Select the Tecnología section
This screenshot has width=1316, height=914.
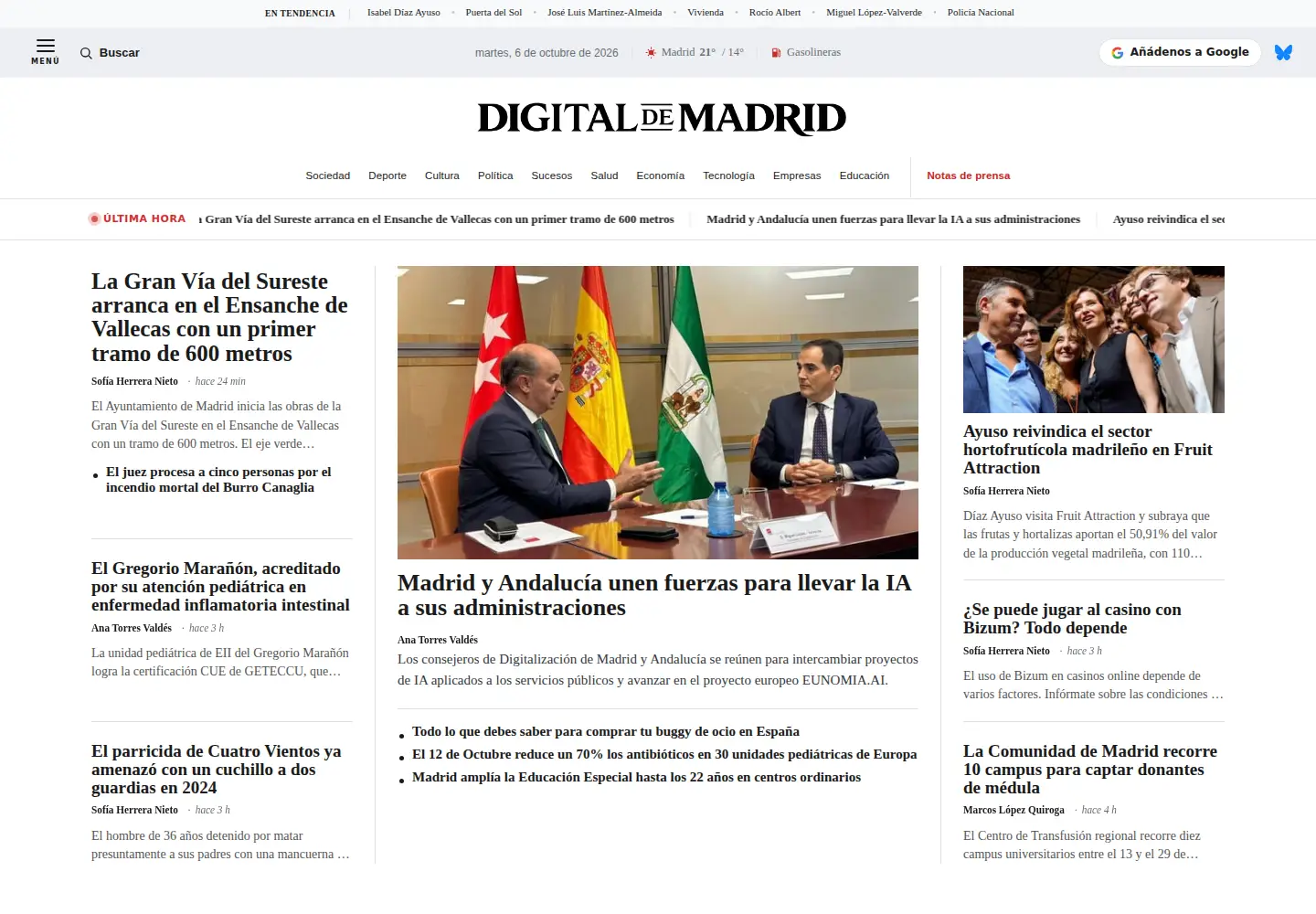(728, 175)
